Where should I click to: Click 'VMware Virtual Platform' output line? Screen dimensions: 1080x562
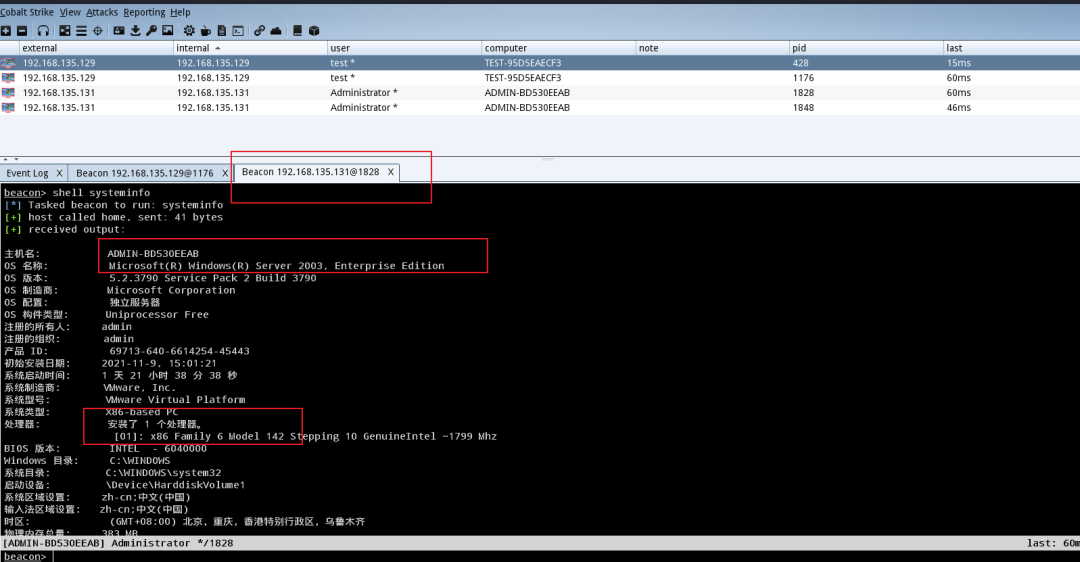pos(175,399)
